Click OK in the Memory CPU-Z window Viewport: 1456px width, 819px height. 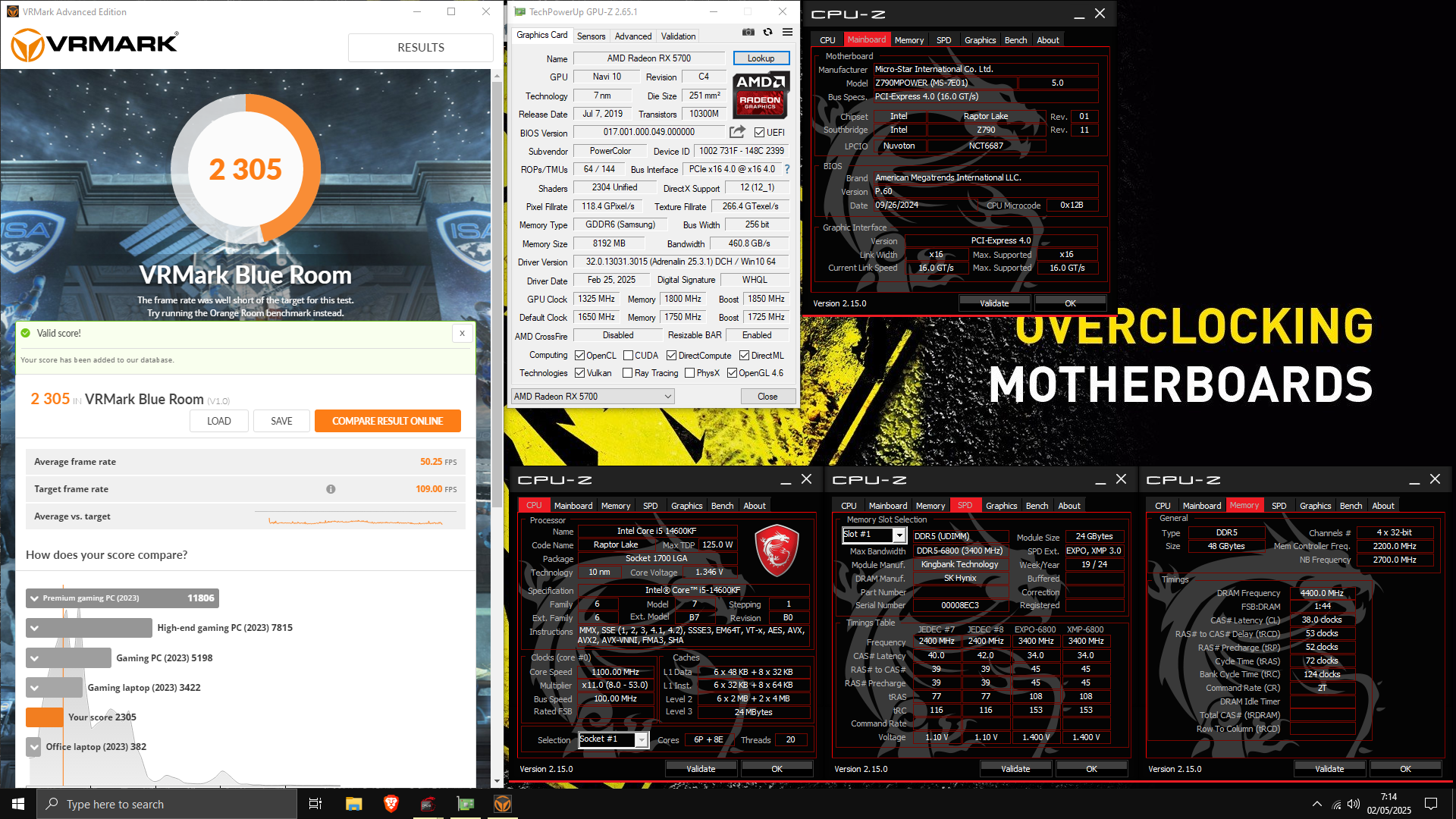[x=1405, y=769]
